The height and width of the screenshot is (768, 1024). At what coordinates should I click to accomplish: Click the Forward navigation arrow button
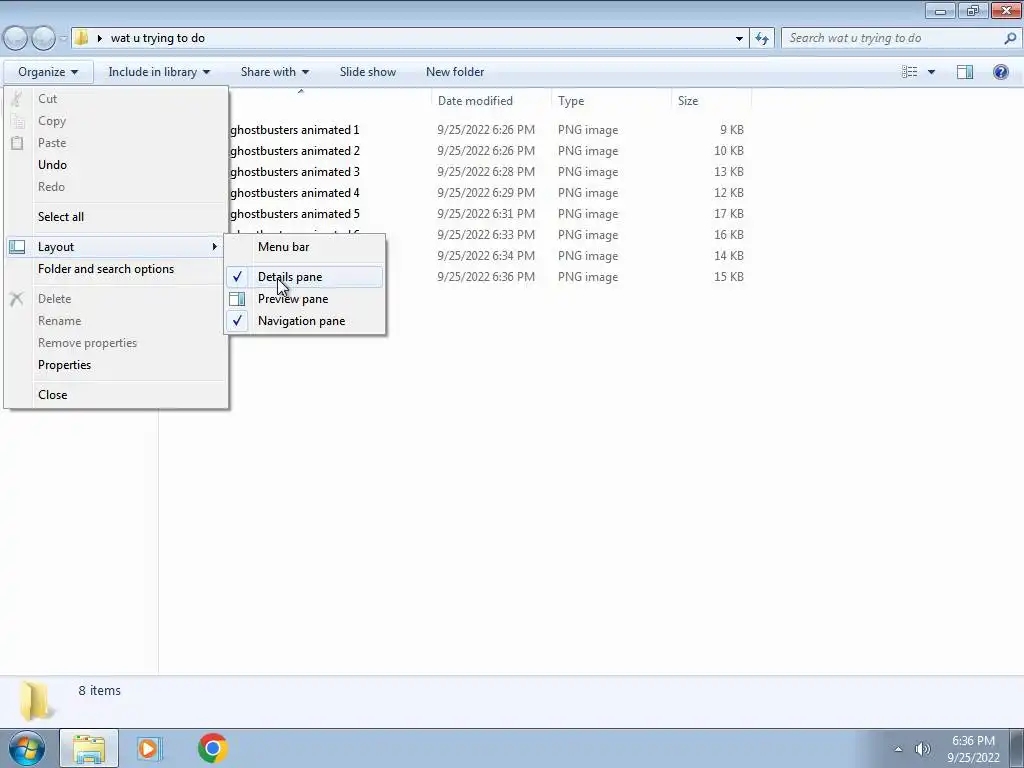tap(43, 39)
